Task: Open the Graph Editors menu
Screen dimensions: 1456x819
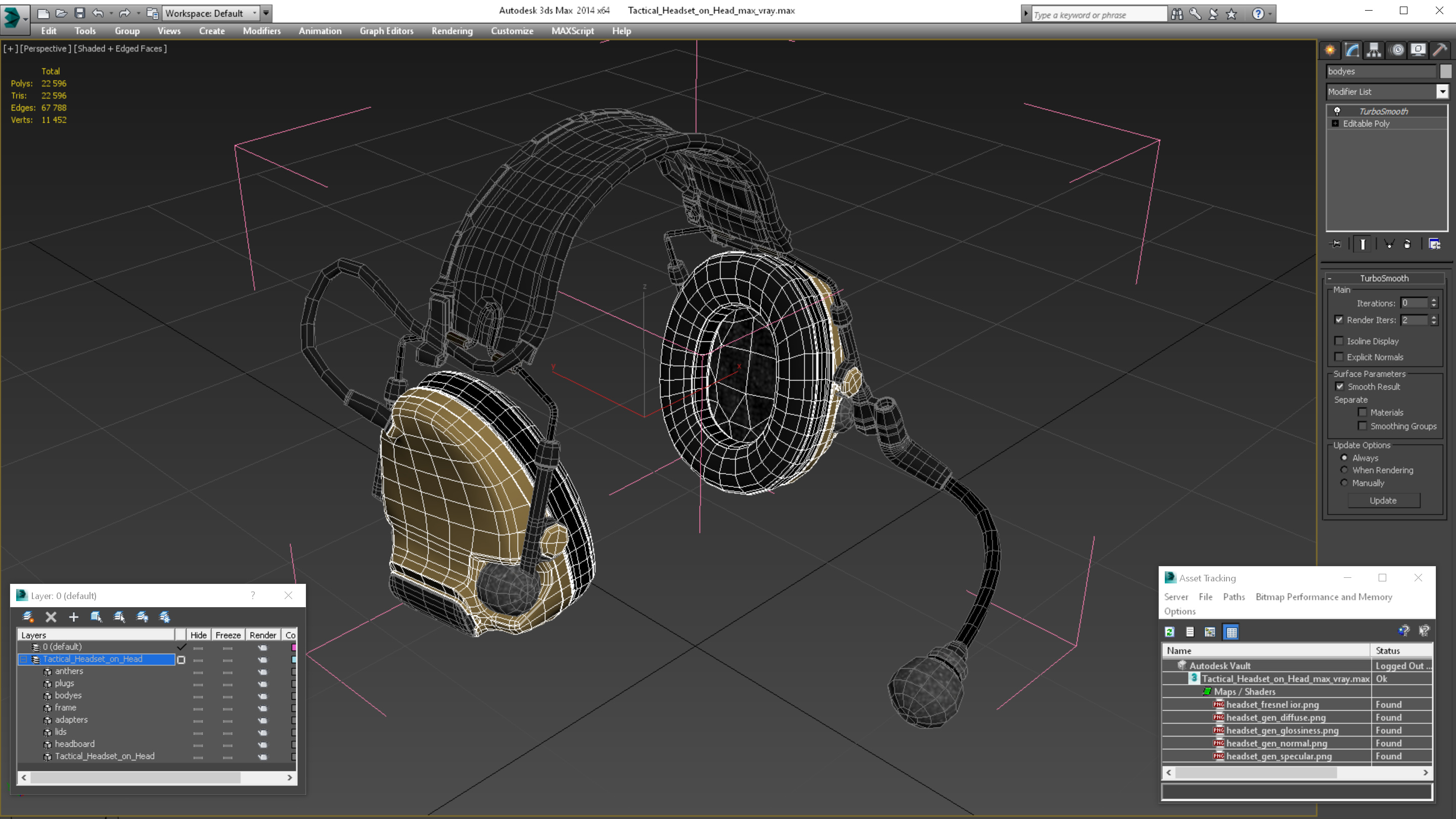Action: point(387,31)
